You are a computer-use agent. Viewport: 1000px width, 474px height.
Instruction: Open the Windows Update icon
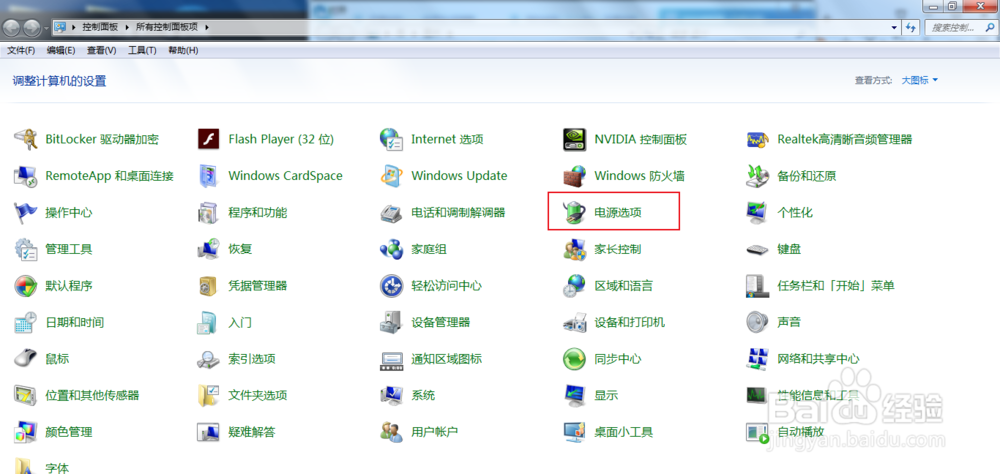point(392,176)
